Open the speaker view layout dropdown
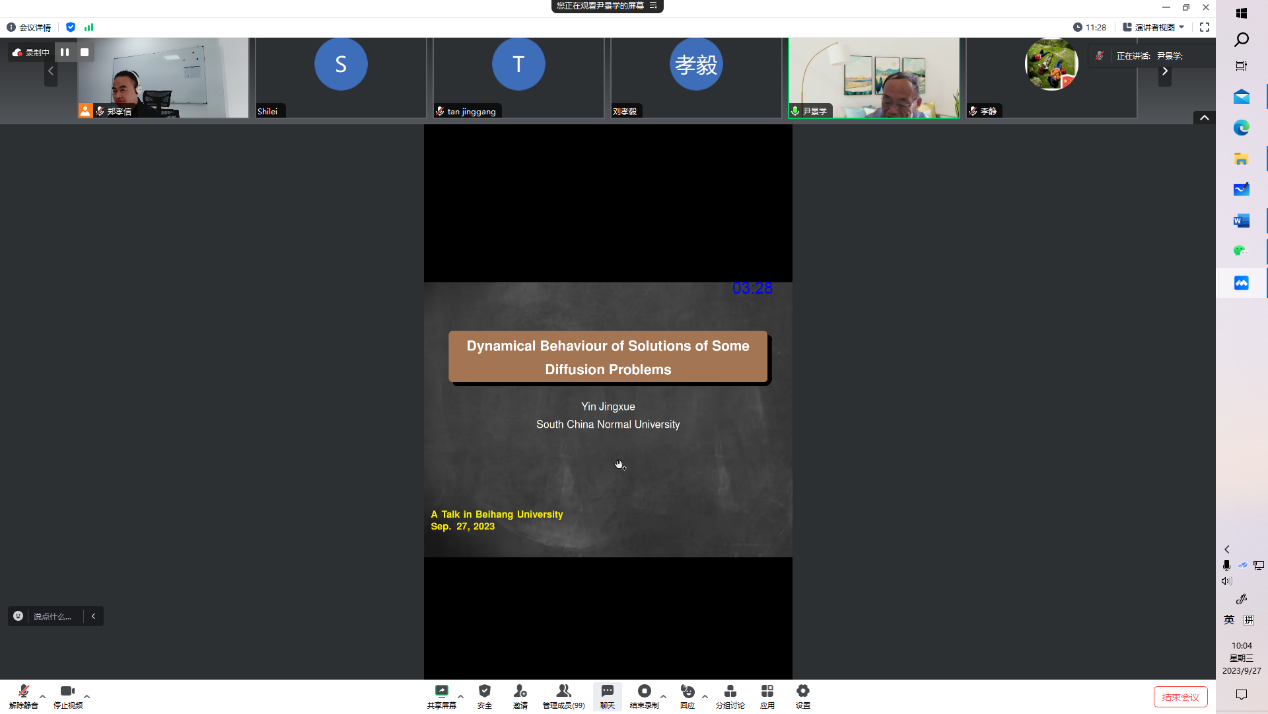Screen dimensions: 1268x714 tap(1154, 27)
